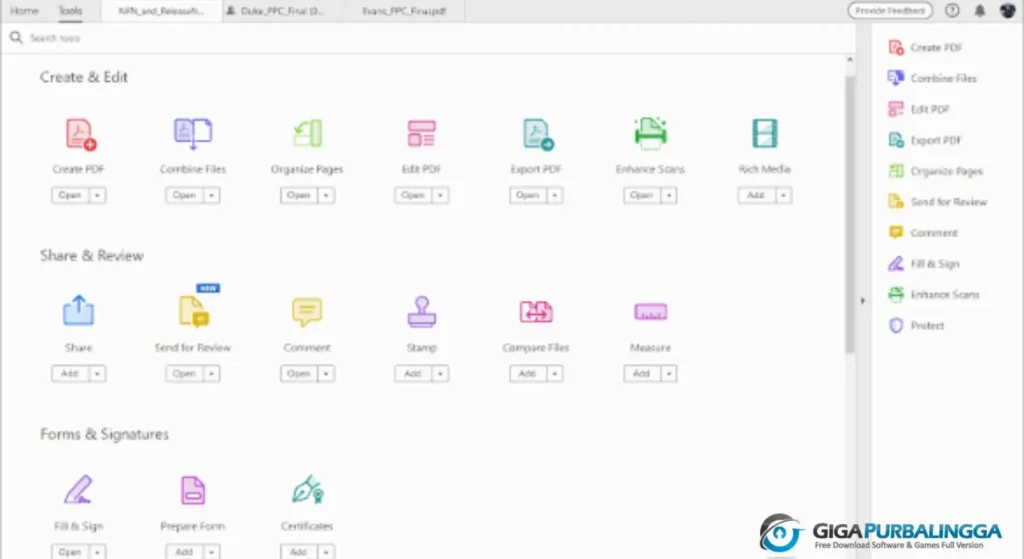Pick the Rich Media tool icon
Viewport: 1024px width, 559px height.
tap(764, 133)
